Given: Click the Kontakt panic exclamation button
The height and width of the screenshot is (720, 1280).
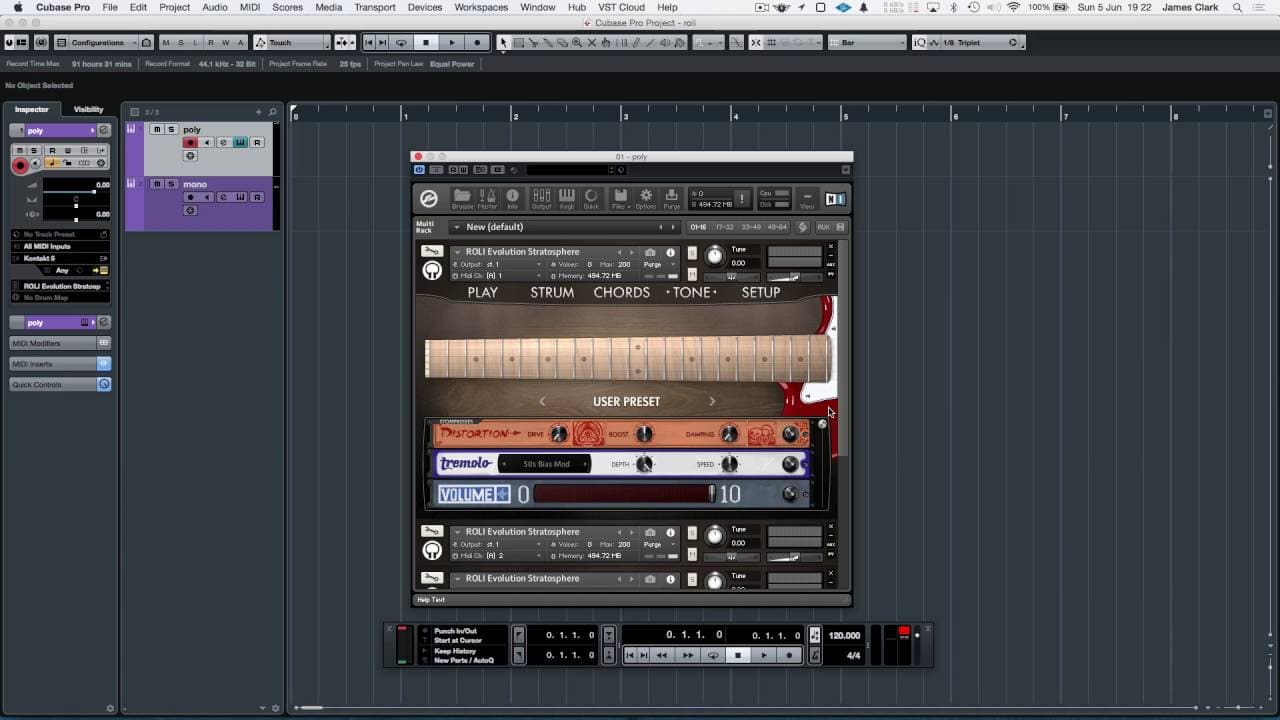Looking at the screenshot, I should (x=742, y=198).
